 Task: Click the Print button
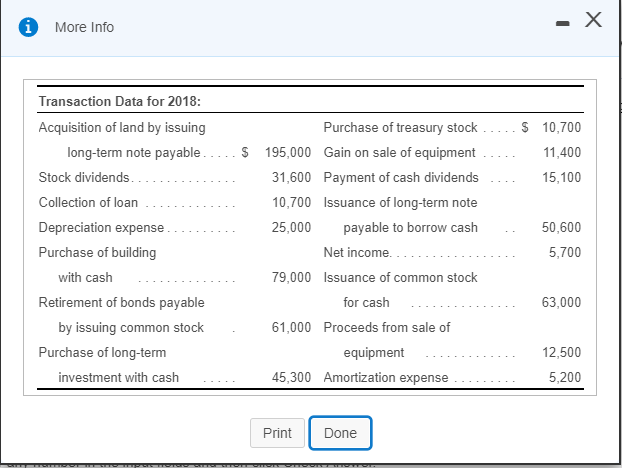click(x=277, y=433)
